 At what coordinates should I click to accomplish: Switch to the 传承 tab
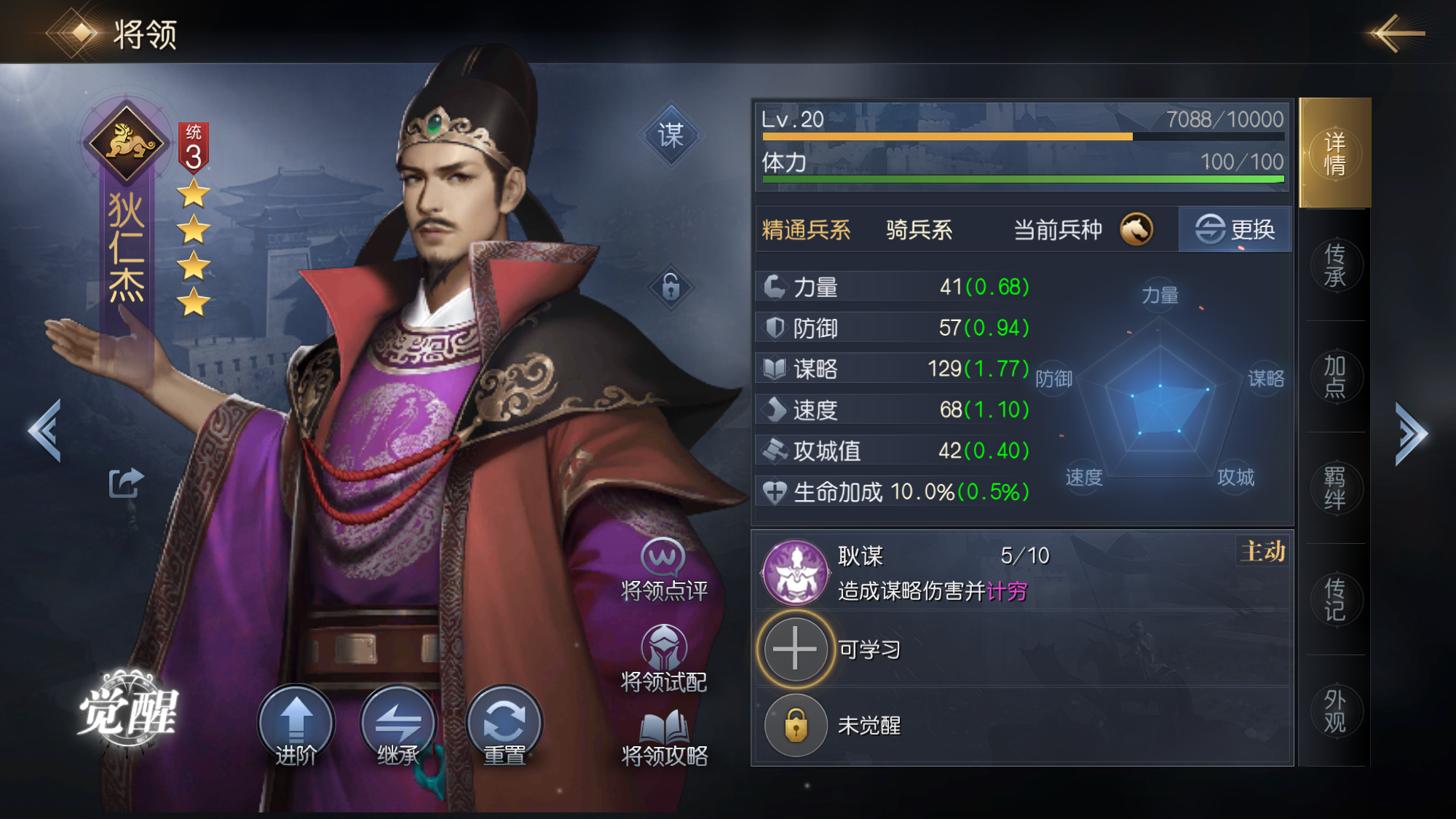tap(1334, 266)
